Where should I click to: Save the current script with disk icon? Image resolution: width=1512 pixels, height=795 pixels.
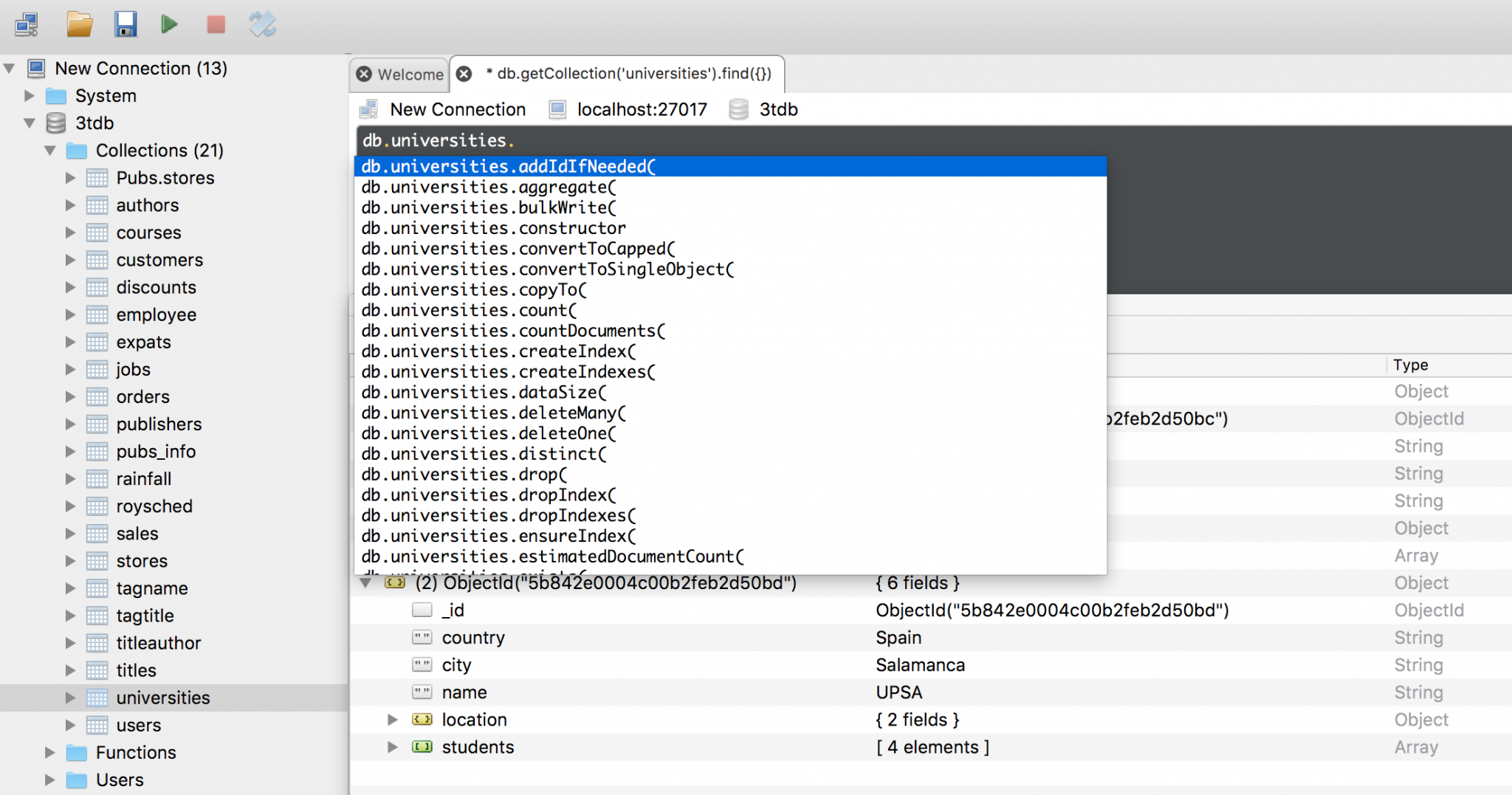pos(126,24)
